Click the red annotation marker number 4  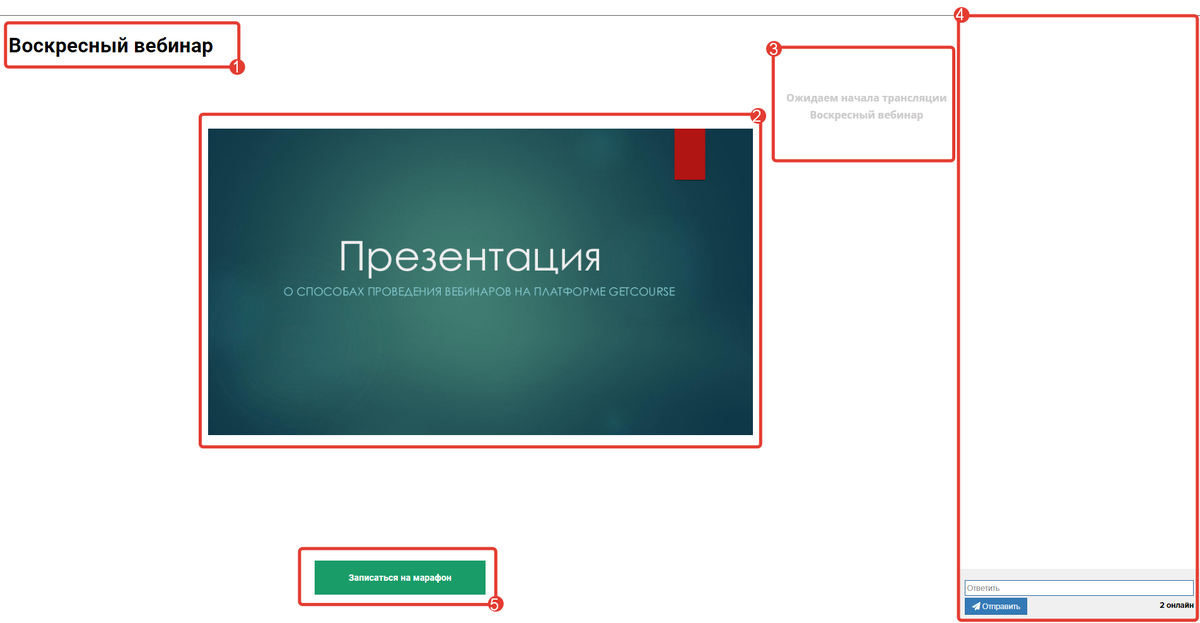960,15
